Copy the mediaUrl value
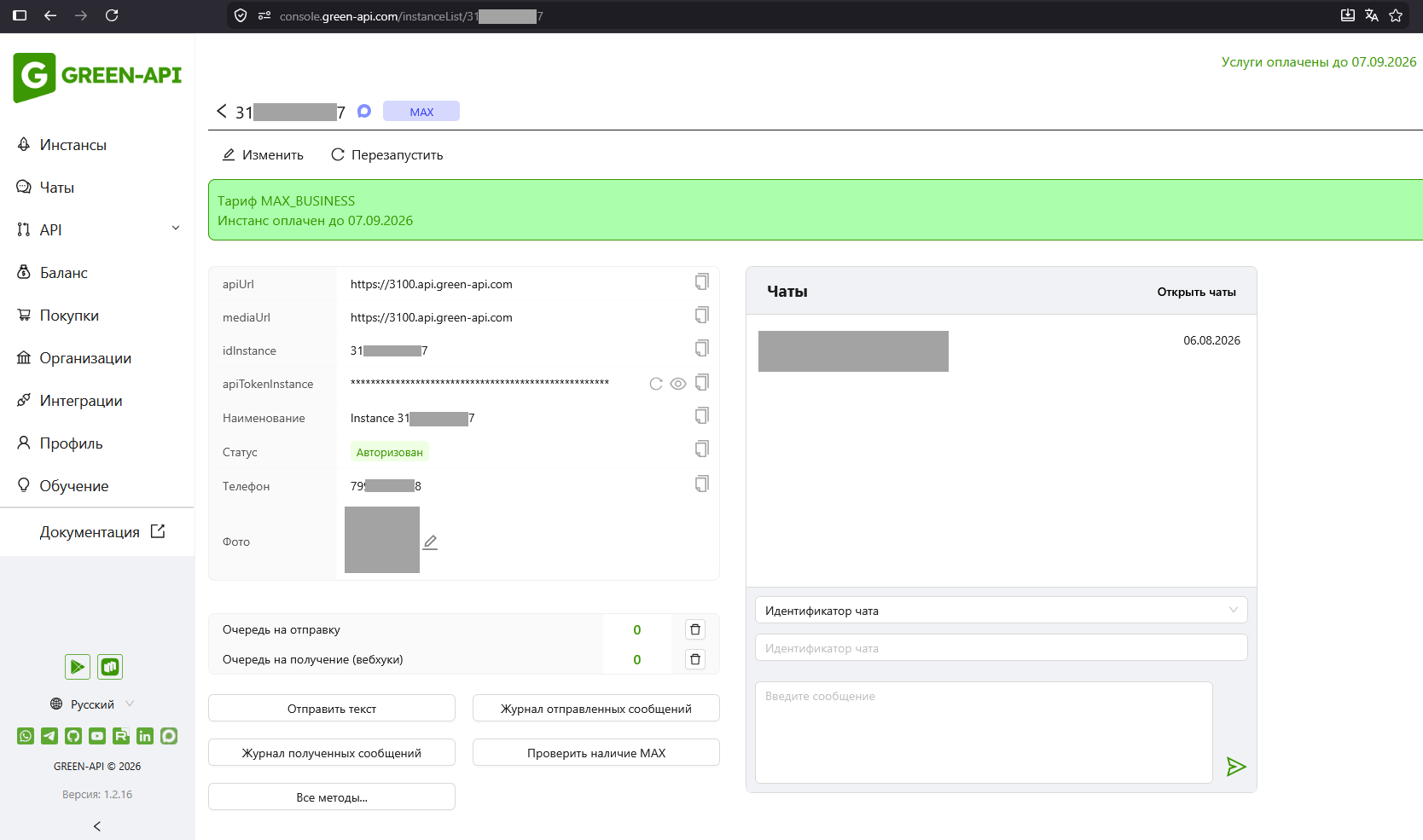The width and height of the screenshot is (1423, 840). coord(701,316)
